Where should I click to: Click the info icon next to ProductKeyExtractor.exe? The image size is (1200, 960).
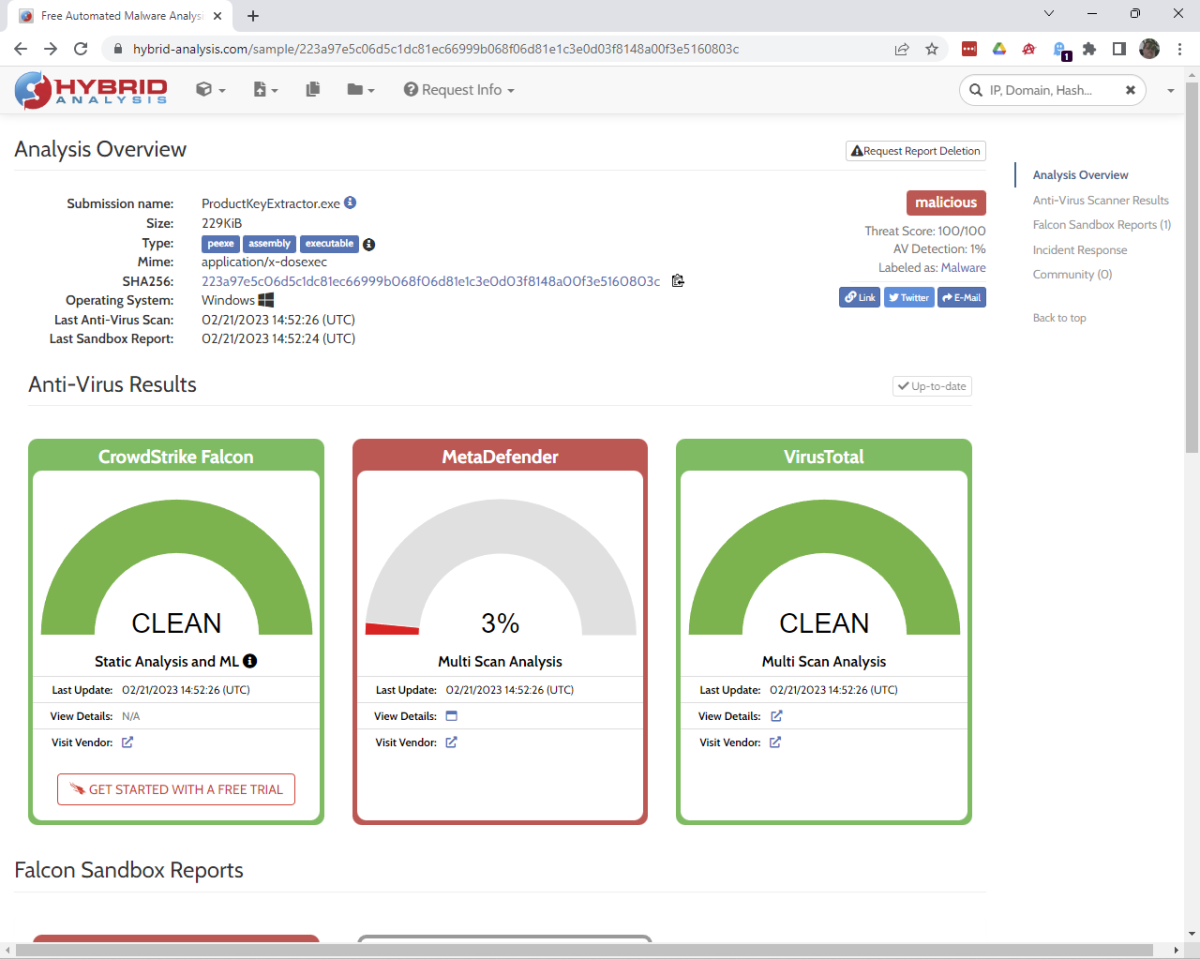pyautogui.click(x=350, y=203)
